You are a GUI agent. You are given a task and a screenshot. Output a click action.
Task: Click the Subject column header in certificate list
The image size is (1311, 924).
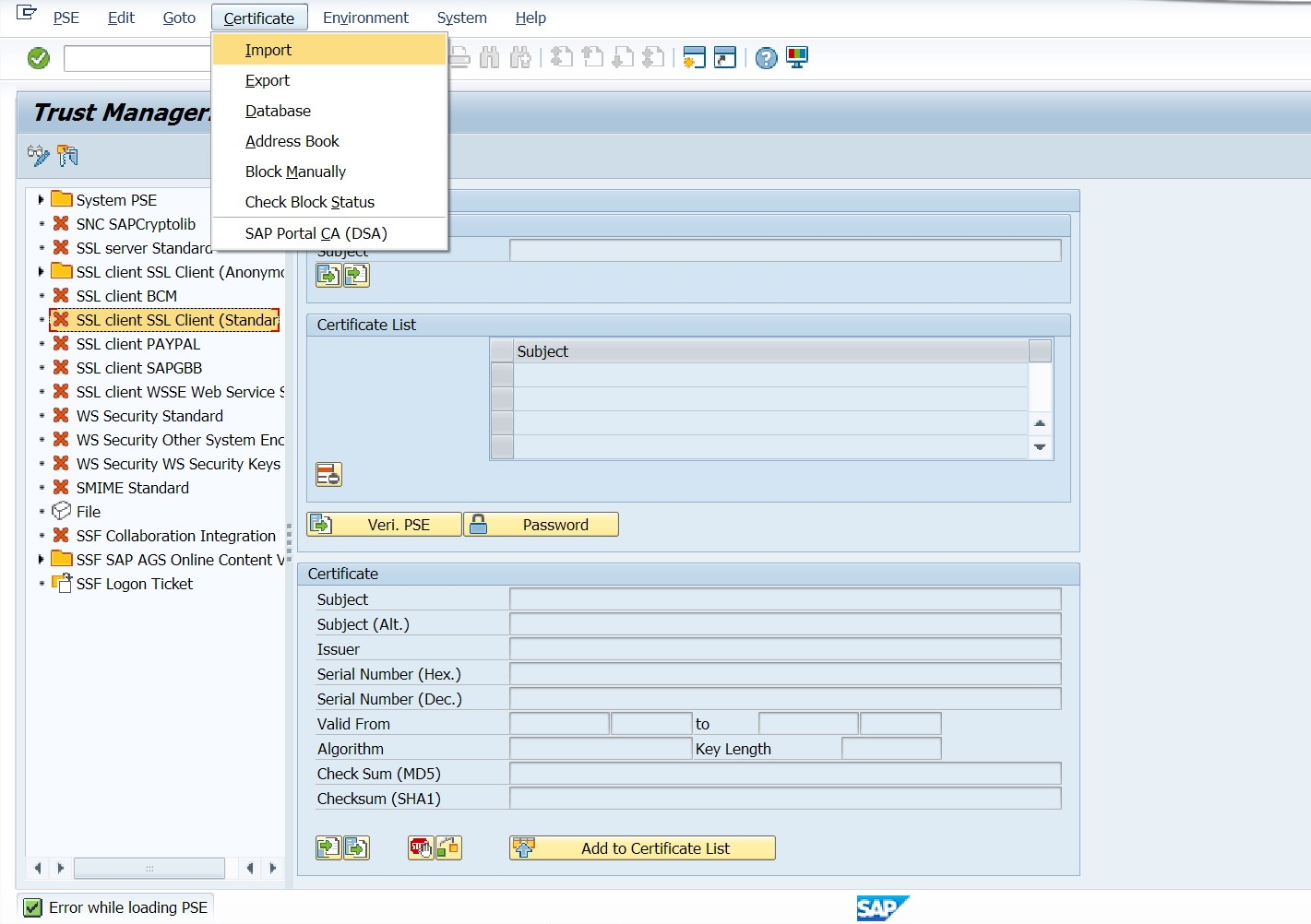[771, 351]
